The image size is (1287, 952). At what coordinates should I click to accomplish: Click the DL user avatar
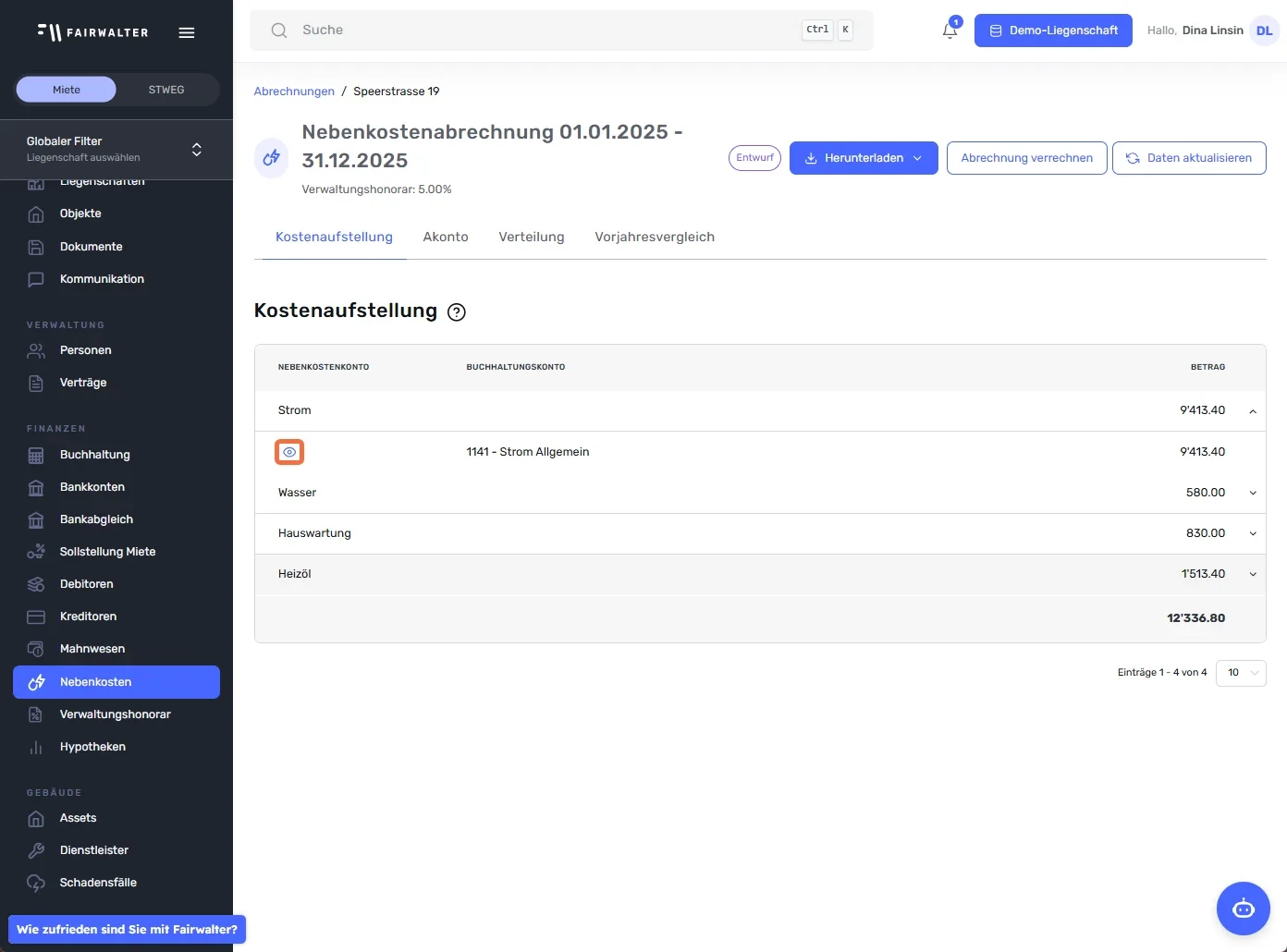tap(1264, 31)
